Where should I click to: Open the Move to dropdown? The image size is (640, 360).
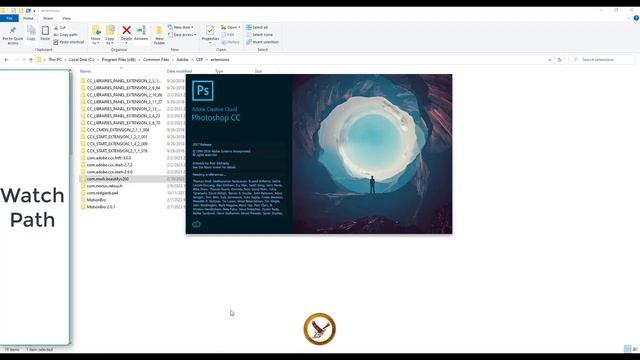[x=96, y=35]
